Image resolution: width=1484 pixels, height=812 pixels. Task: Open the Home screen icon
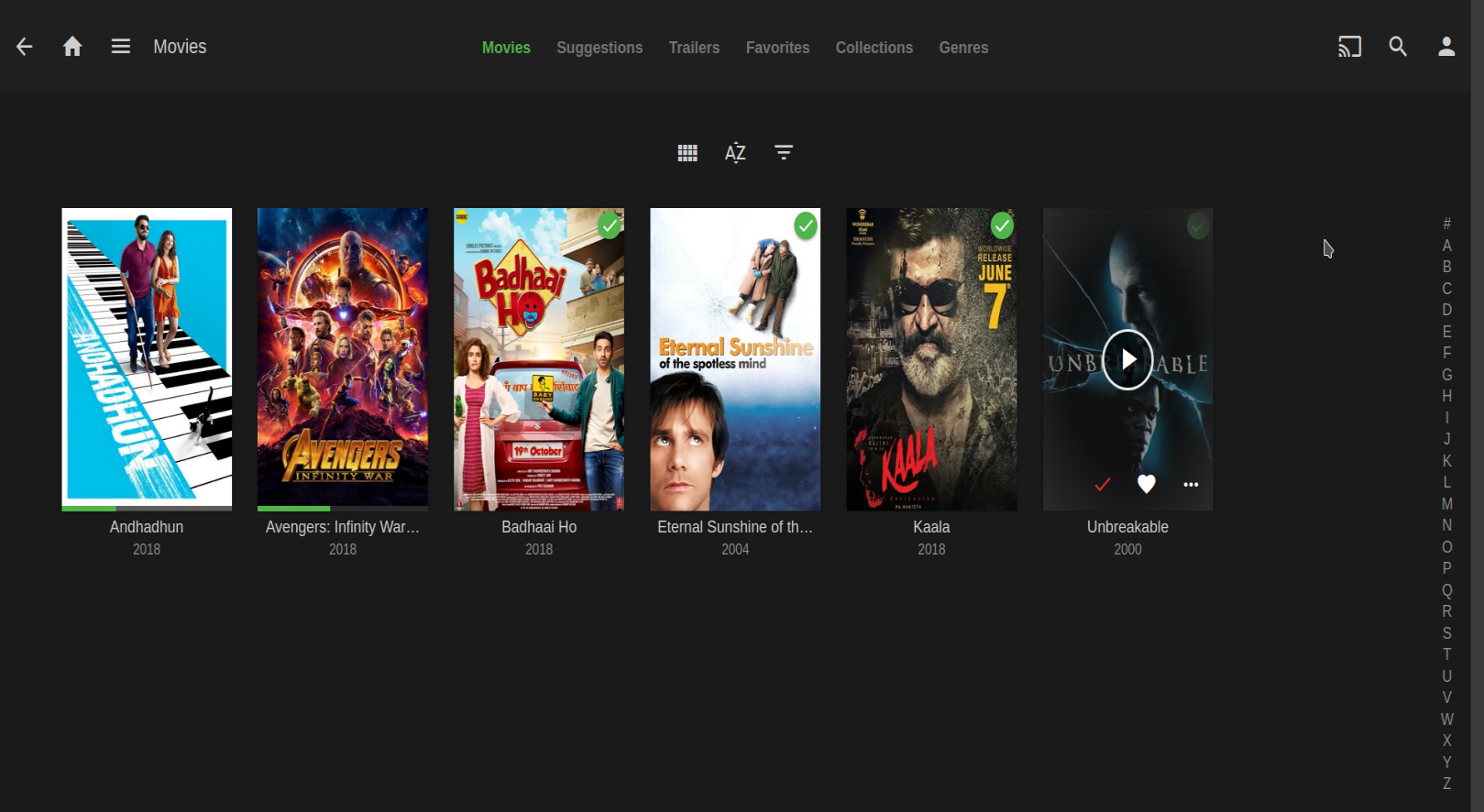click(72, 47)
